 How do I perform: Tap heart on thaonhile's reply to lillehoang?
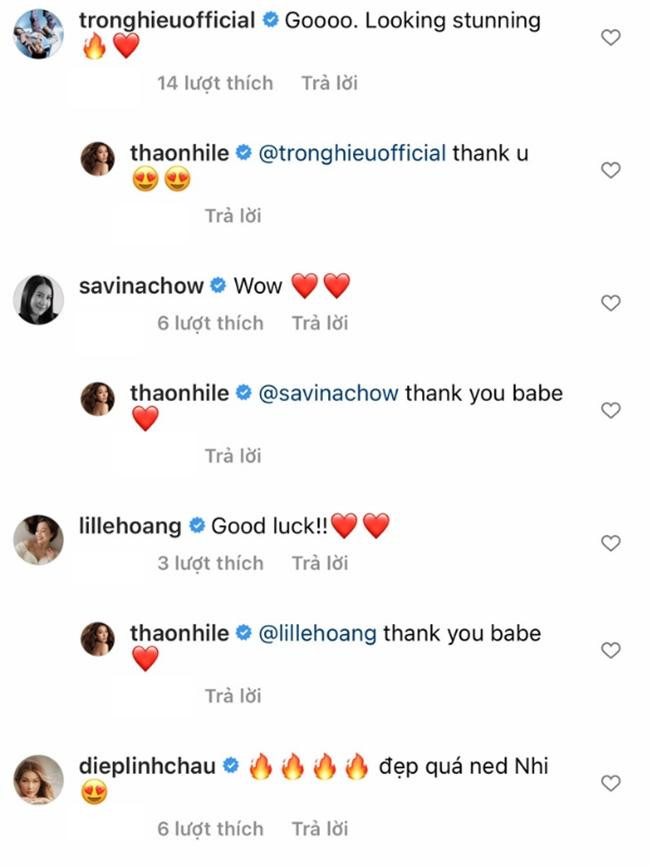(x=610, y=650)
